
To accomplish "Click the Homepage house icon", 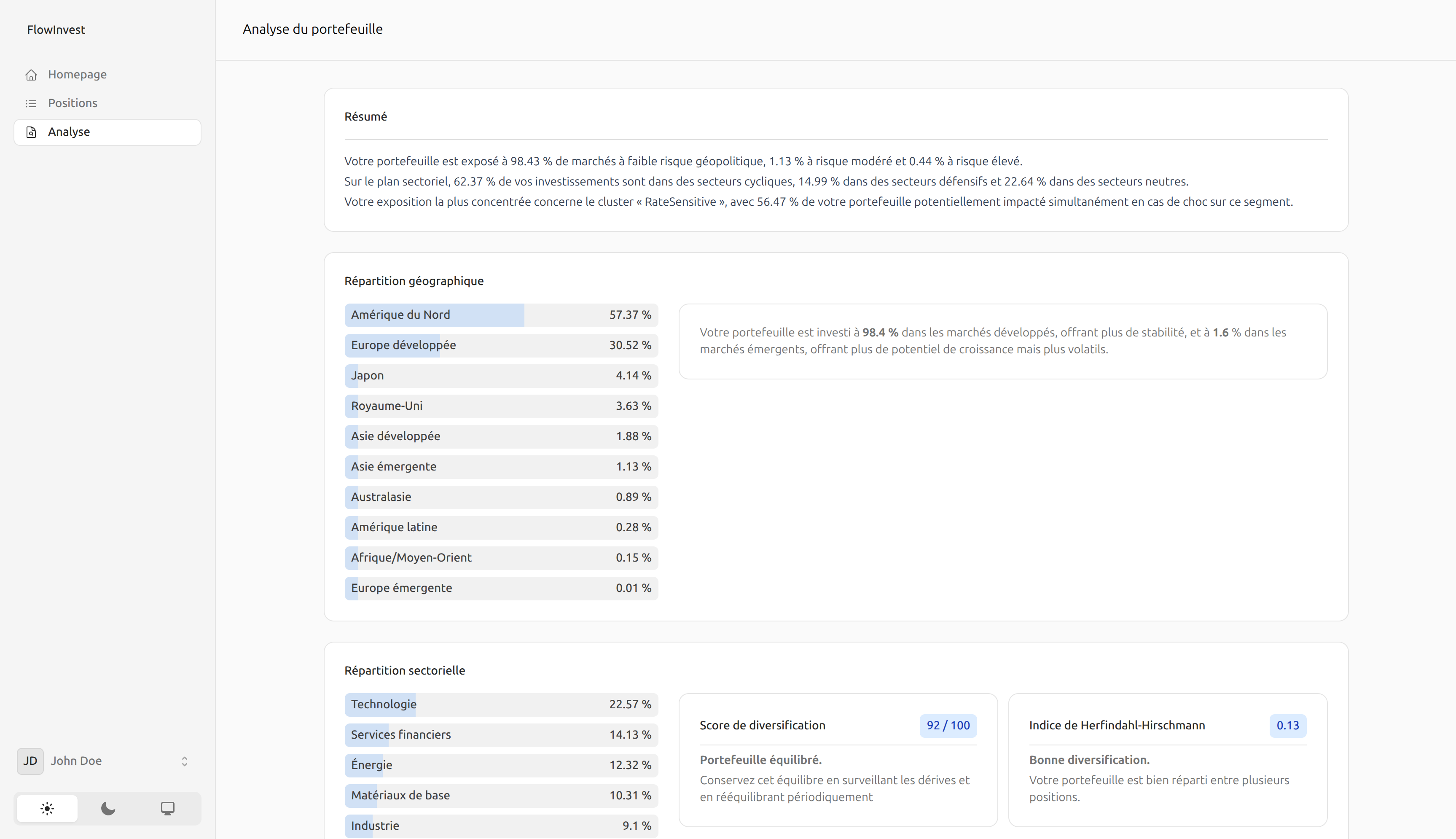I will 31,75.
